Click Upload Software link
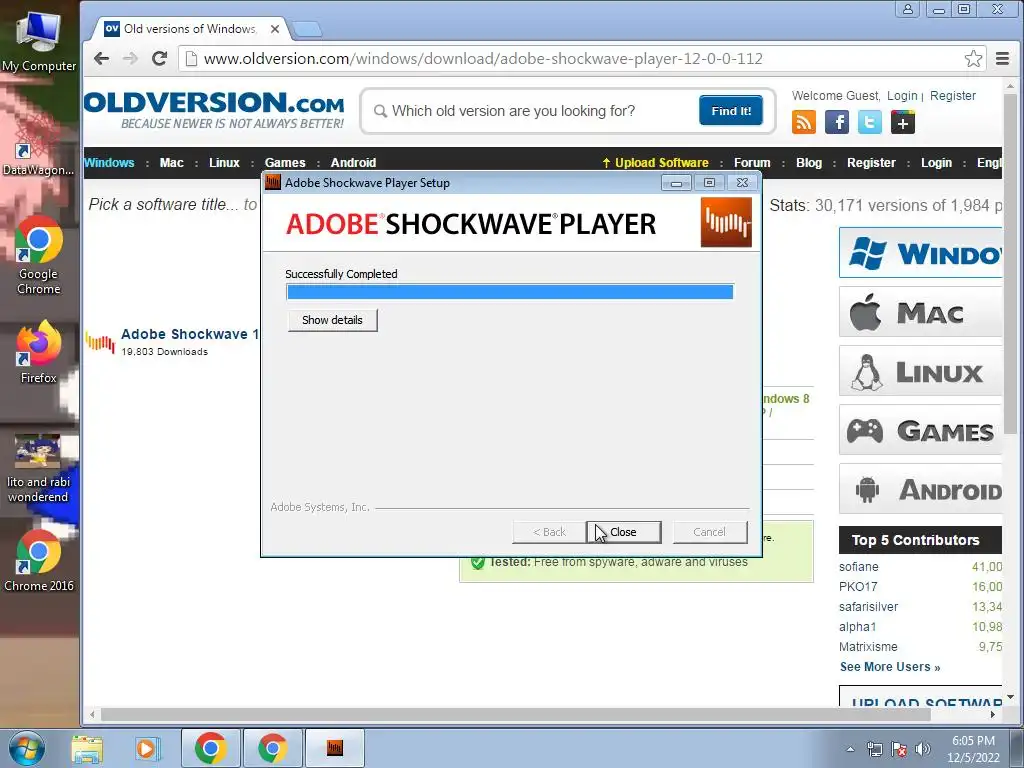Screen dimensions: 1024x768 pyautogui.click(x=655, y=163)
